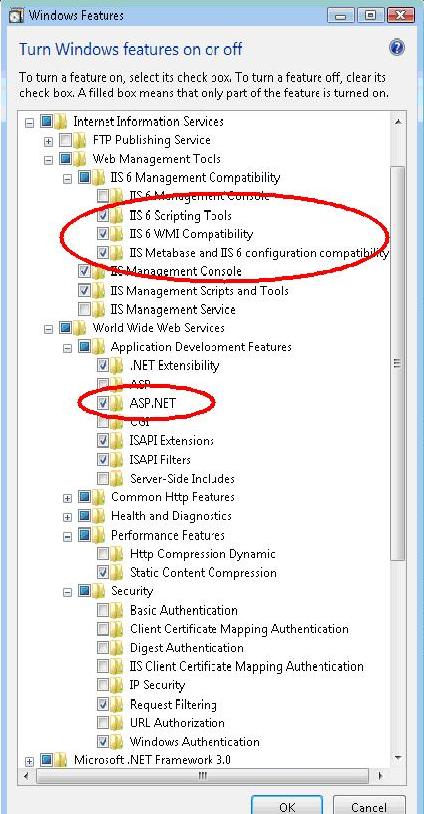Click the Windows Features title bar icon
The height and width of the screenshot is (814, 424).
click(17, 15)
